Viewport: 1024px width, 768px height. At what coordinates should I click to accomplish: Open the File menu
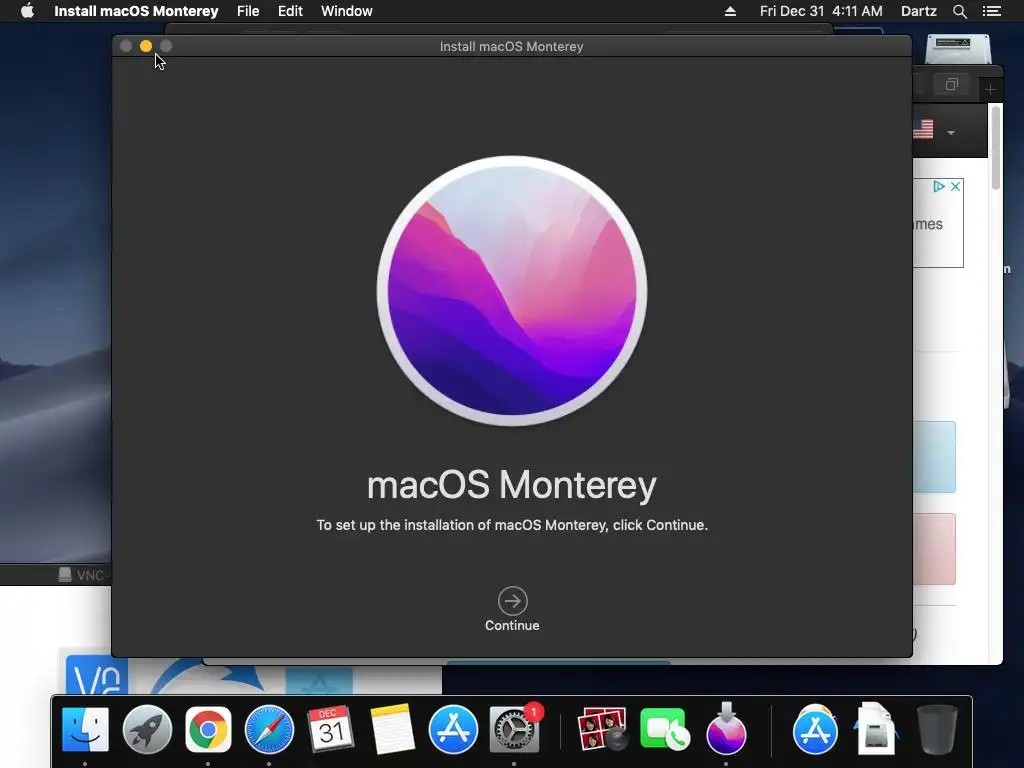click(x=248, y=11)
